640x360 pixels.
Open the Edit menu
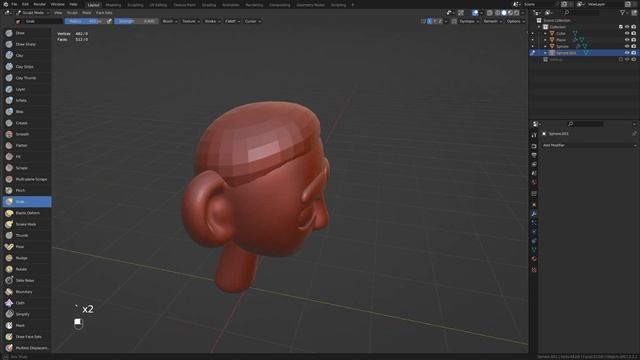pos(25,4)
